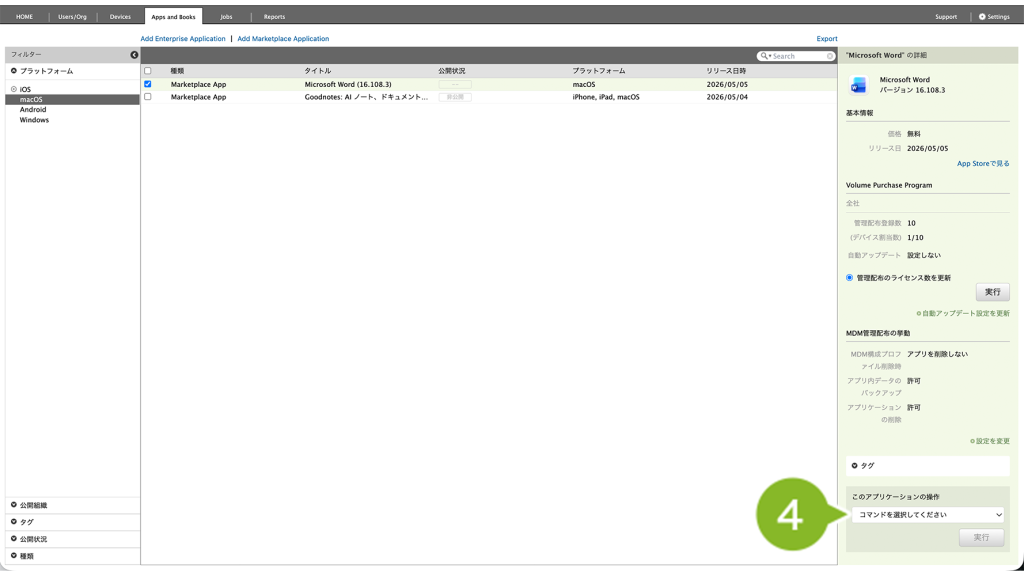Click 非公開 status badge in Goodnotes row
Screen dimensions: 1024x576
coord(455,97)
